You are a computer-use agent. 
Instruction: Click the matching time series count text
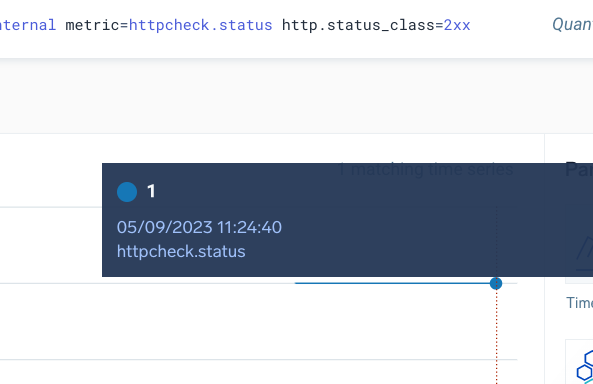pyautogui.click(x=425, y=169)
